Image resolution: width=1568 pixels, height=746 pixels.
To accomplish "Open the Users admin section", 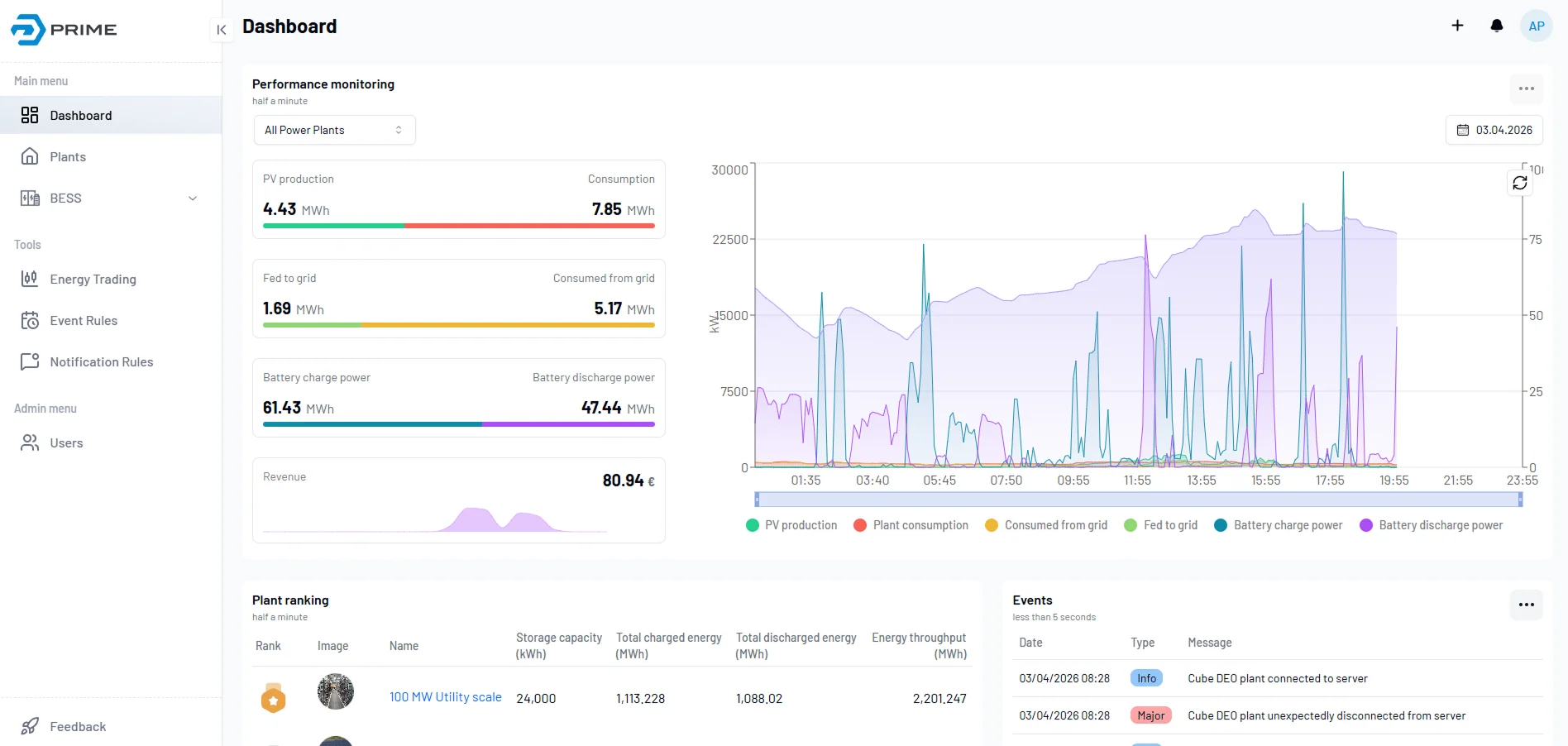I will click(x=65, y=442).
